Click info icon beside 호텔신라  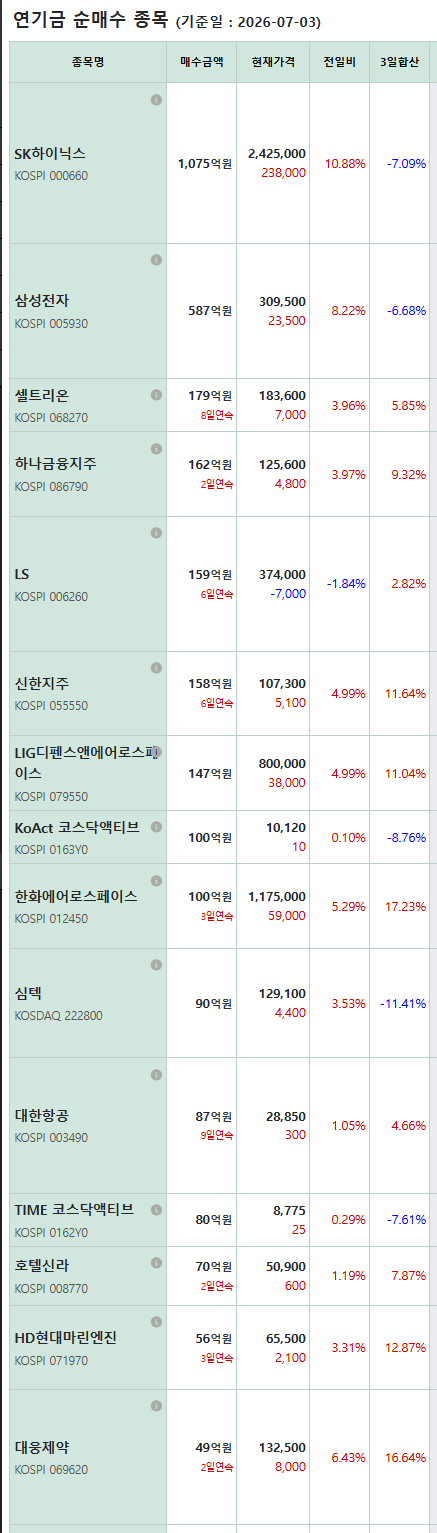[156, 1263]
